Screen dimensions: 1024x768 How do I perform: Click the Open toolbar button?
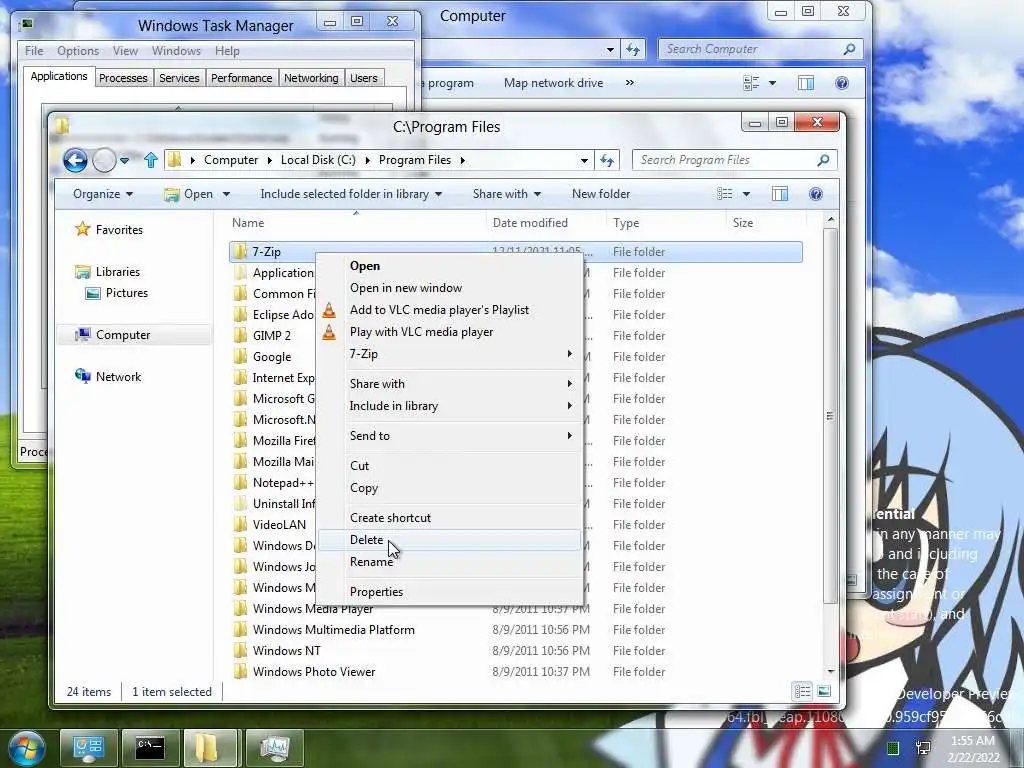(x=189, y=194)
